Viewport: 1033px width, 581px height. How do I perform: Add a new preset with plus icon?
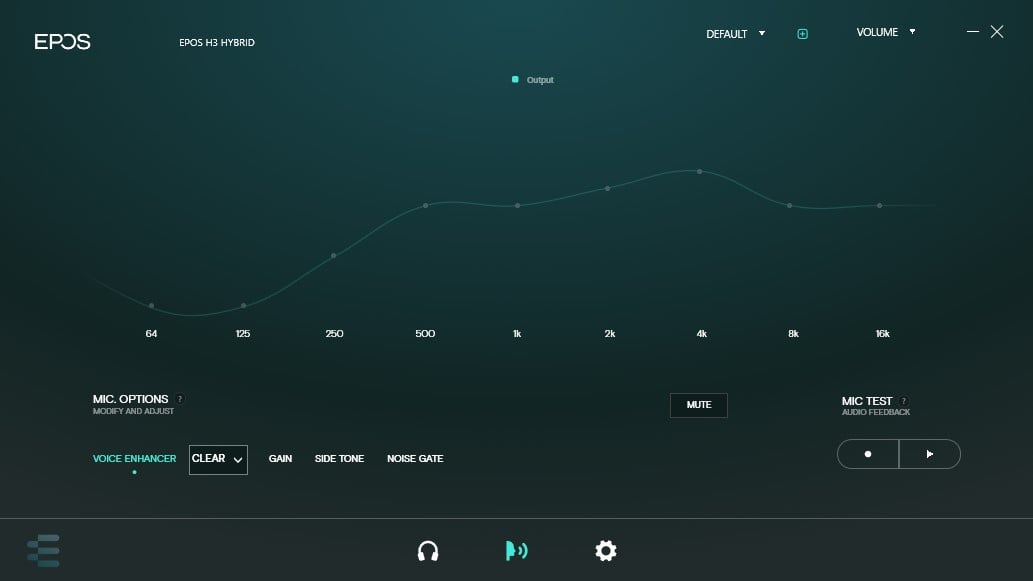point(802,34)
